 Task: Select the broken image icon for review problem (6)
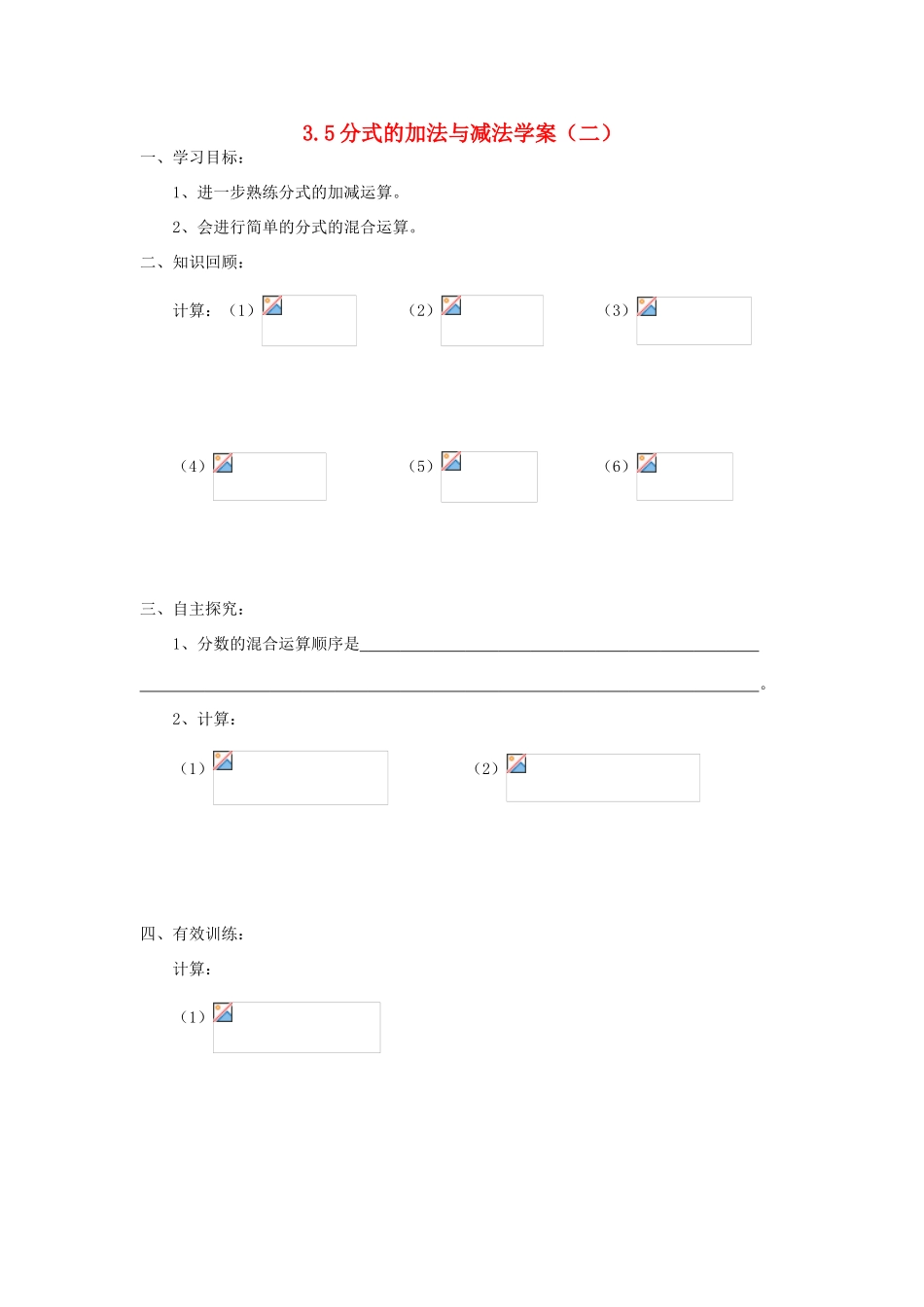647,463
